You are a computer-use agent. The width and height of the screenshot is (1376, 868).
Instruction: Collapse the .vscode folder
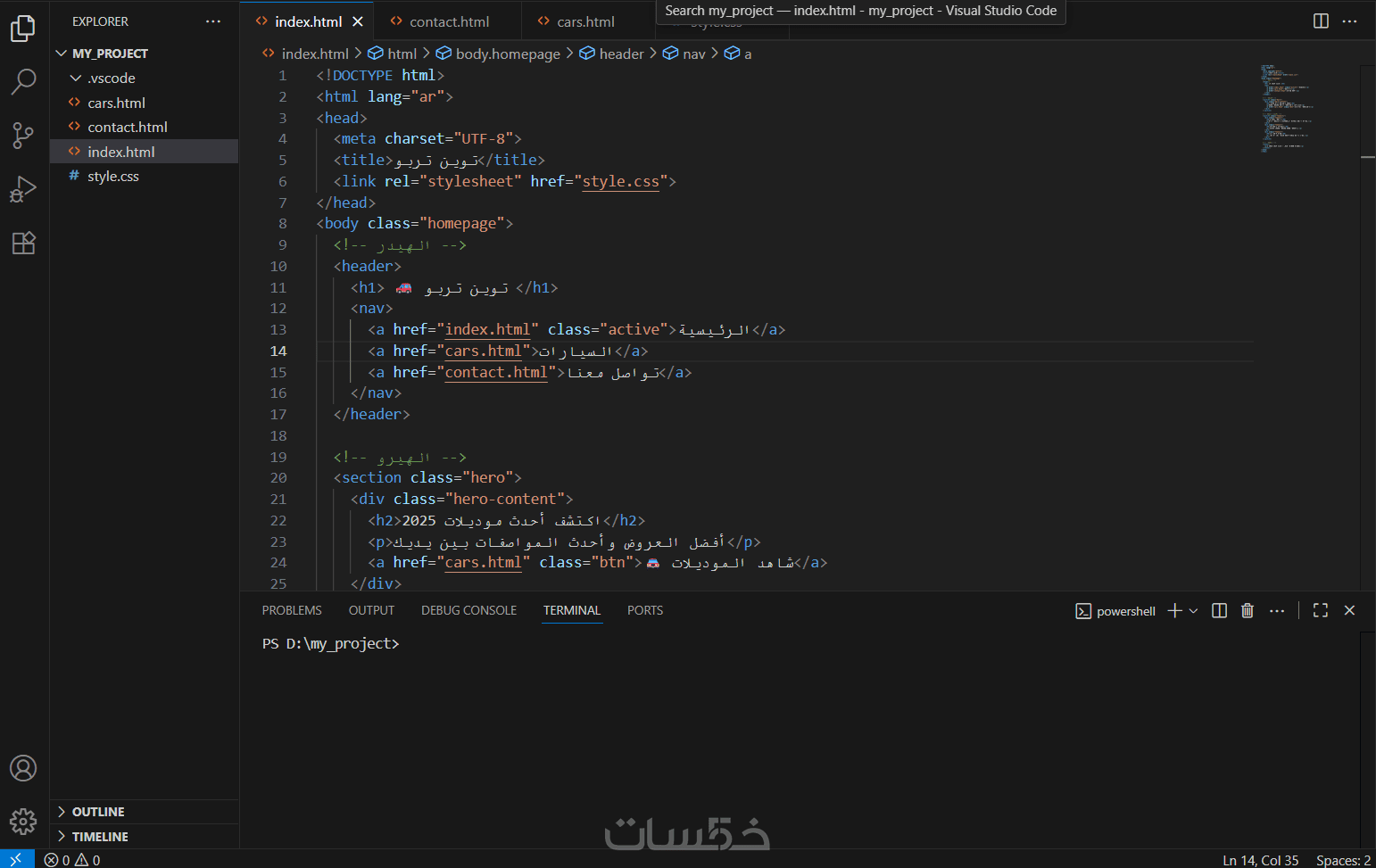click(76, 79)
